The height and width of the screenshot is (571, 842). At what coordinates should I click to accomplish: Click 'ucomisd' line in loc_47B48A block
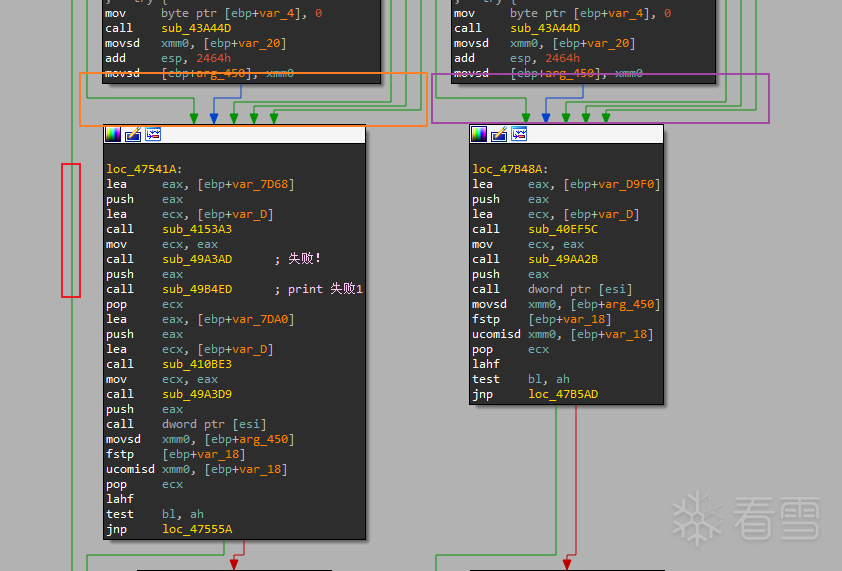tap(563, 335)
